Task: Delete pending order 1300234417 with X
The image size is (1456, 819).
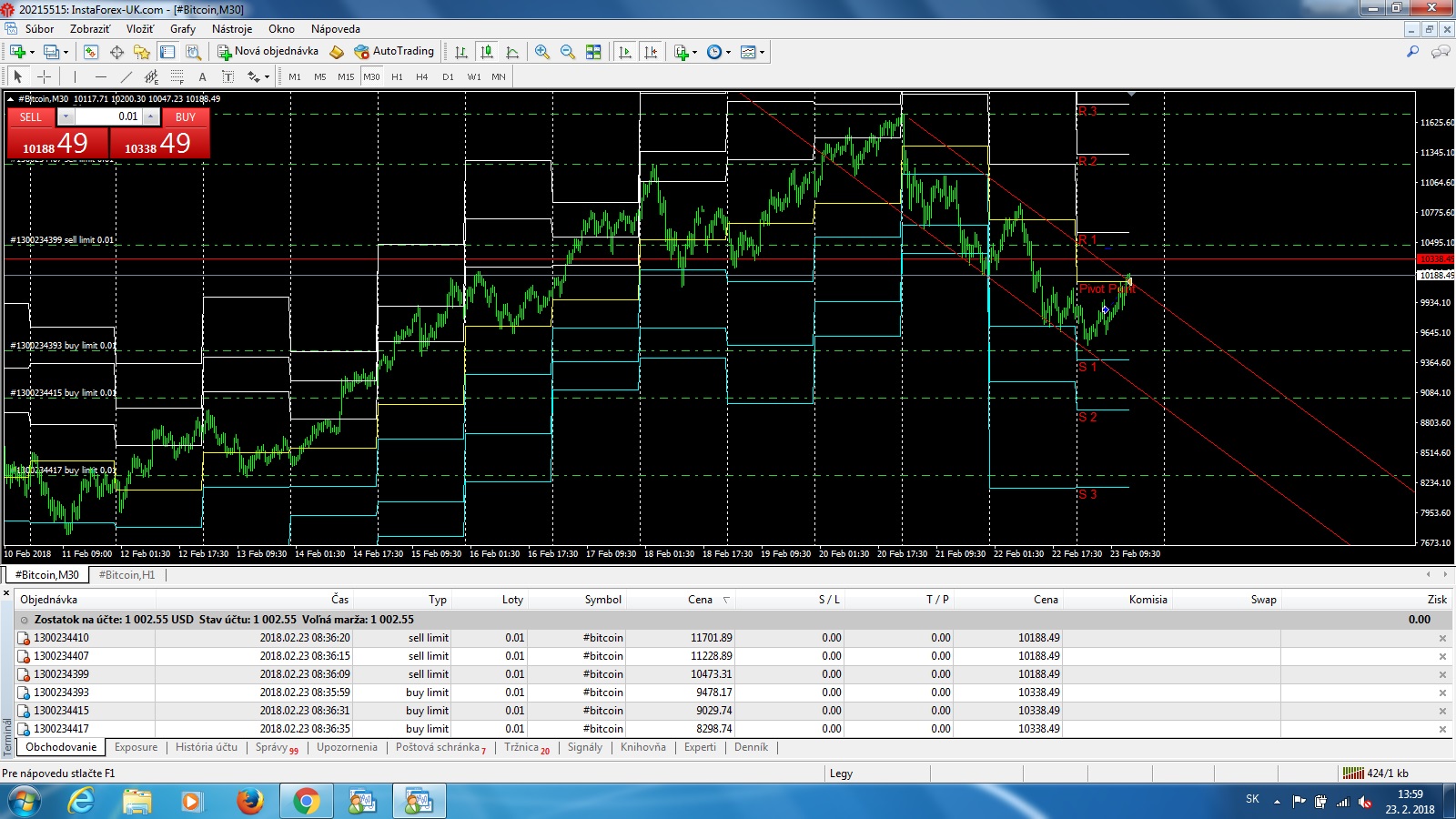Action: 1442,729
